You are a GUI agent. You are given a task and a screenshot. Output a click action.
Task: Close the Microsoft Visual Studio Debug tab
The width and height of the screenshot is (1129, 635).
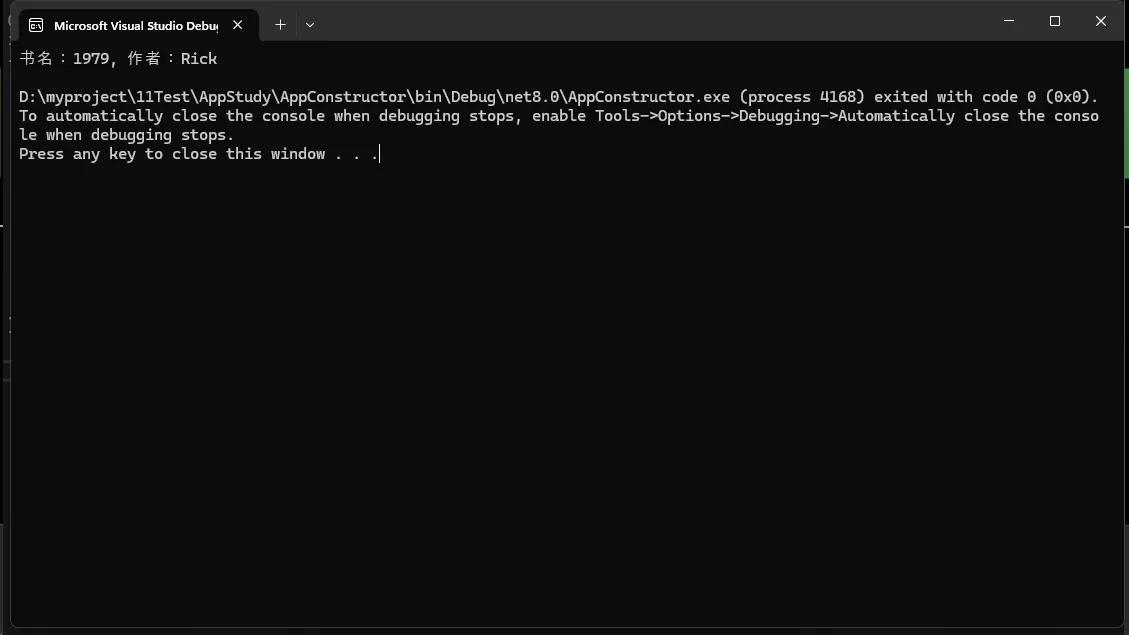[238, 25]
